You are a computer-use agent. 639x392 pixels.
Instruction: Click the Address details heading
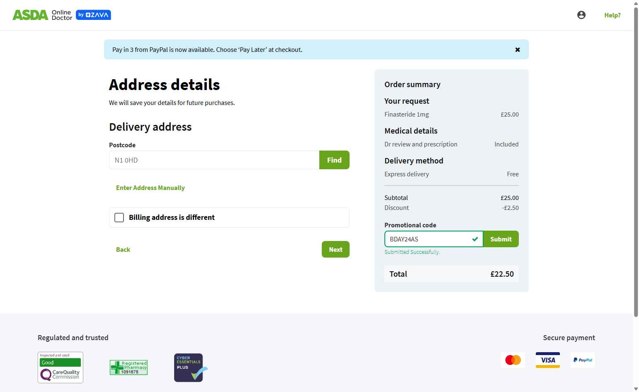click(x=164, y=85)
